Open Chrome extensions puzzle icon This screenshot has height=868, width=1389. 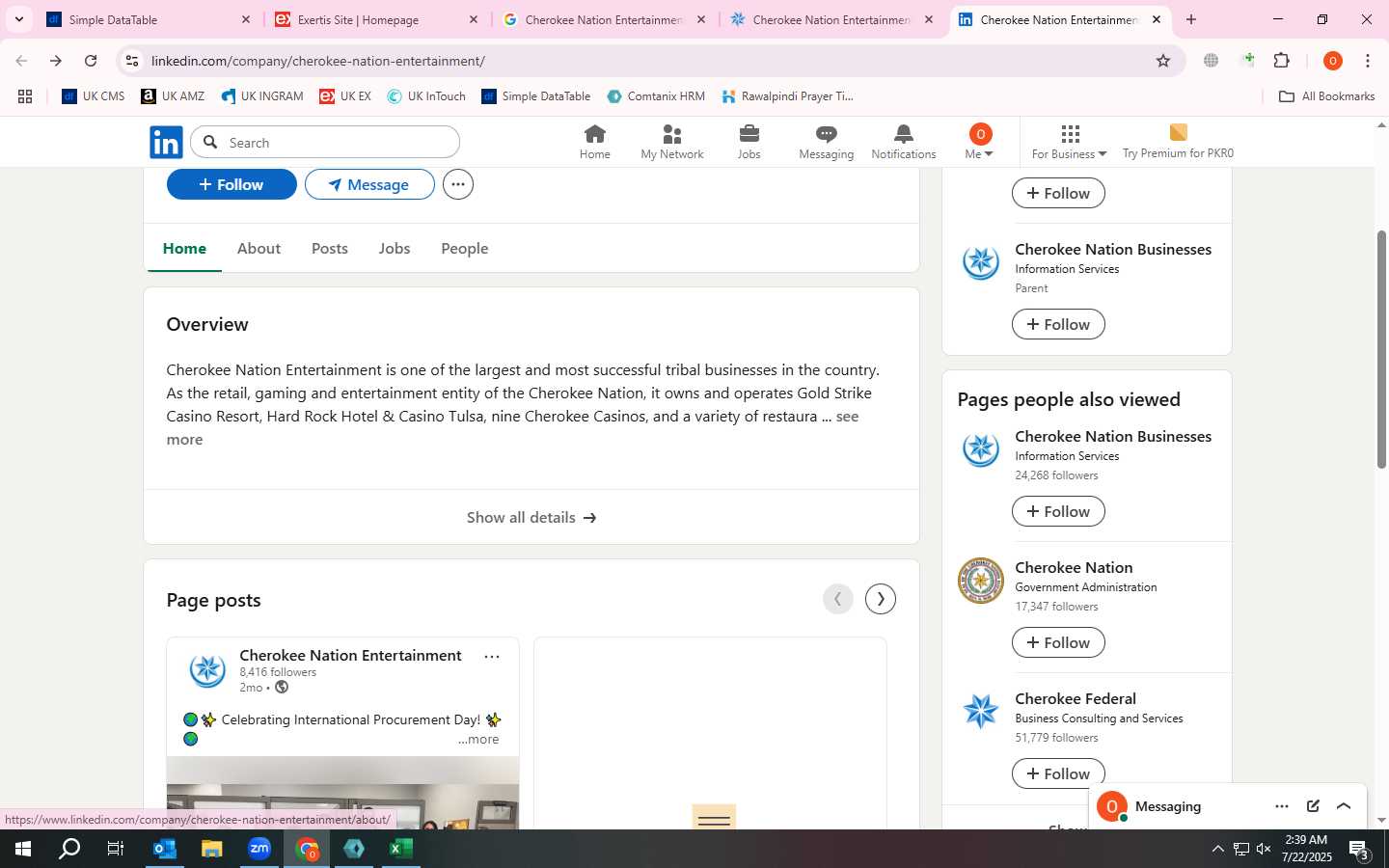point(1282,61)
